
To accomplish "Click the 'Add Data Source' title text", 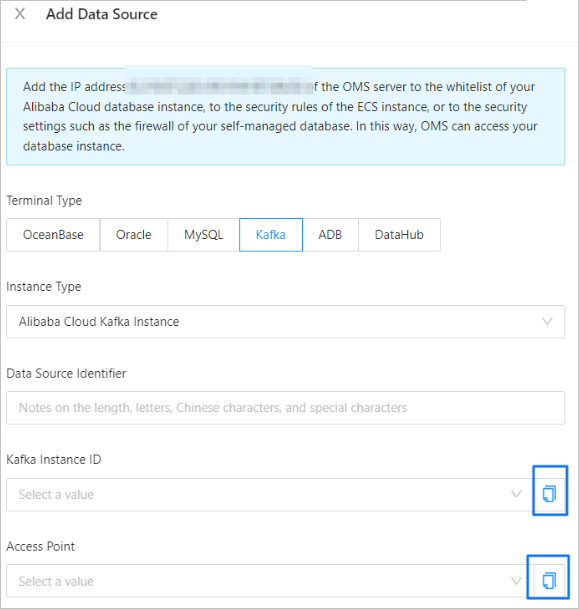I will pos(102,14).
